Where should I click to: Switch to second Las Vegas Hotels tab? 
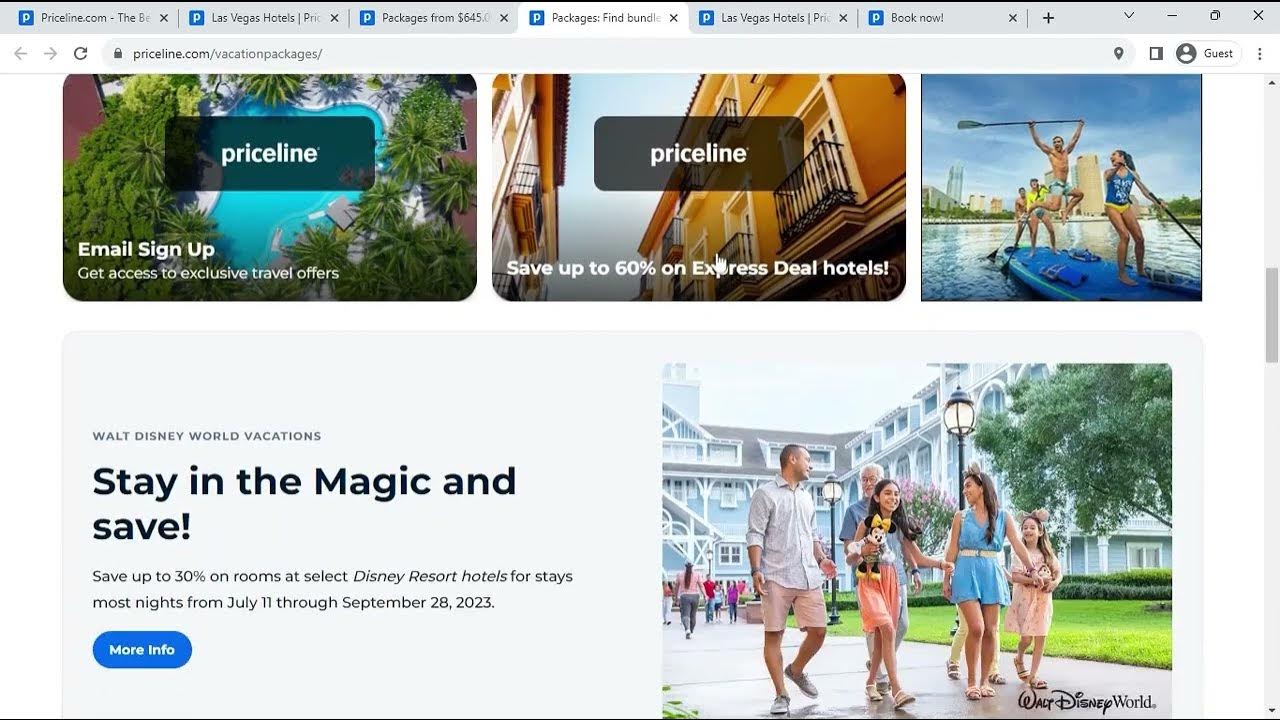point(774,18)
